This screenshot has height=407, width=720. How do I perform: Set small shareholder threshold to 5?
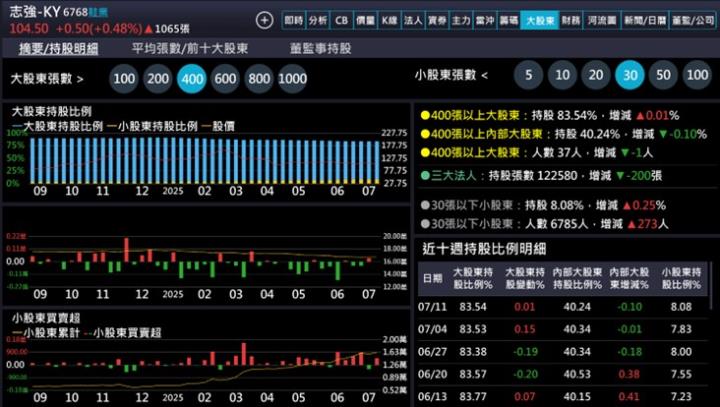(529, 74)
